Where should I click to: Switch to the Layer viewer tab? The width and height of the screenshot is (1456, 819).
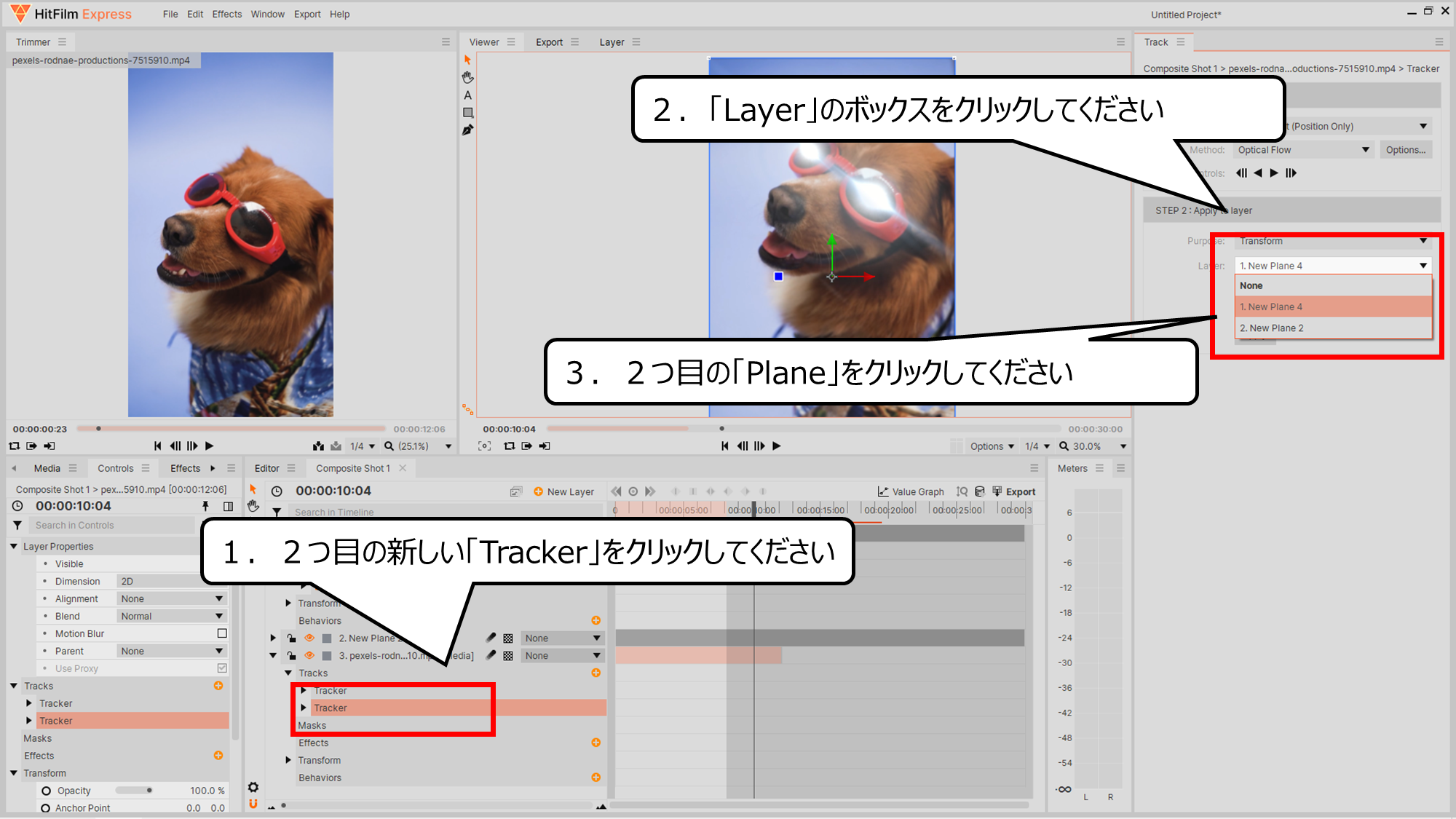pos(612,42)
